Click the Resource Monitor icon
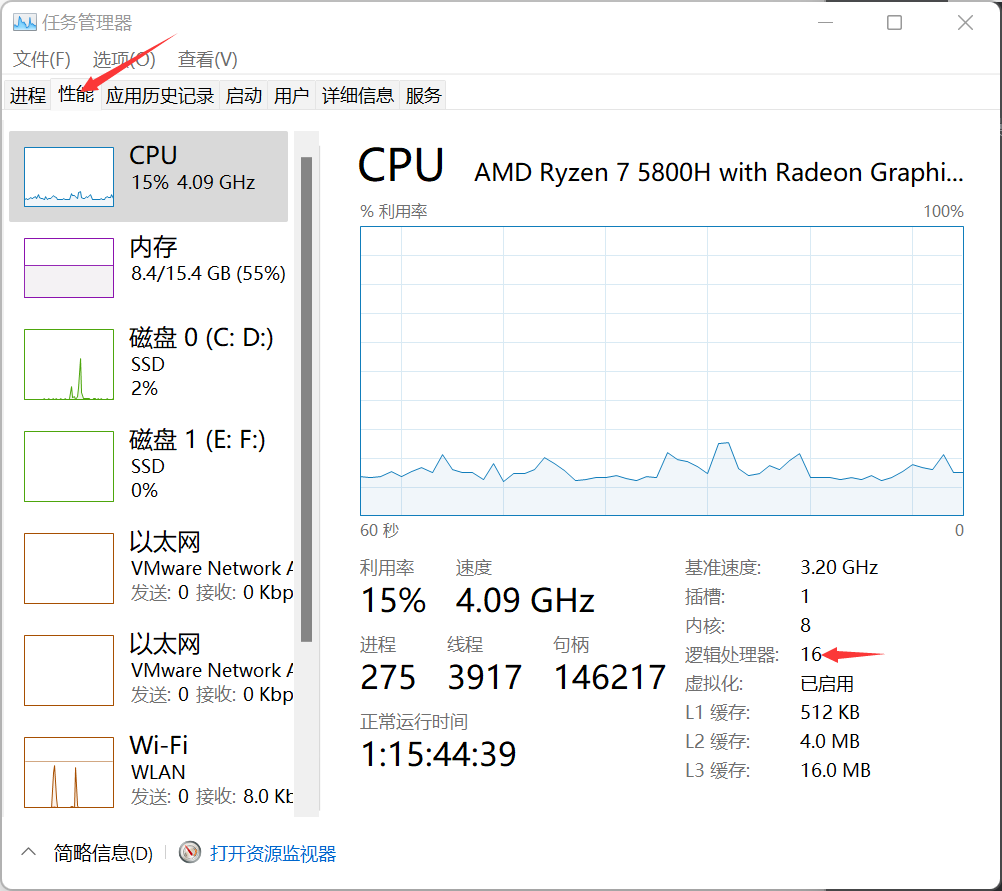 point(190,853)
